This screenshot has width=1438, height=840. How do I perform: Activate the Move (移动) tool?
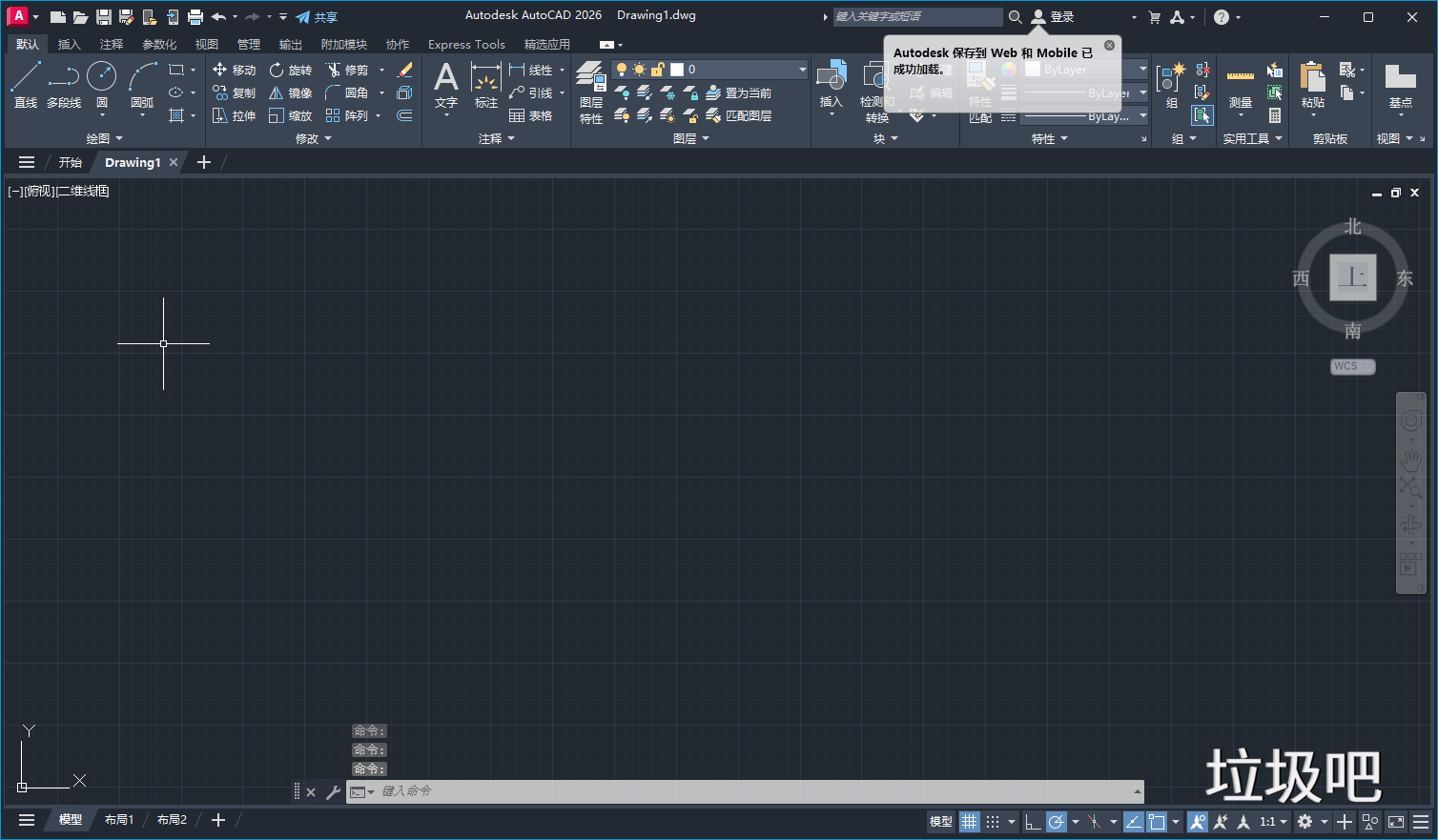[x=234, y=69]
